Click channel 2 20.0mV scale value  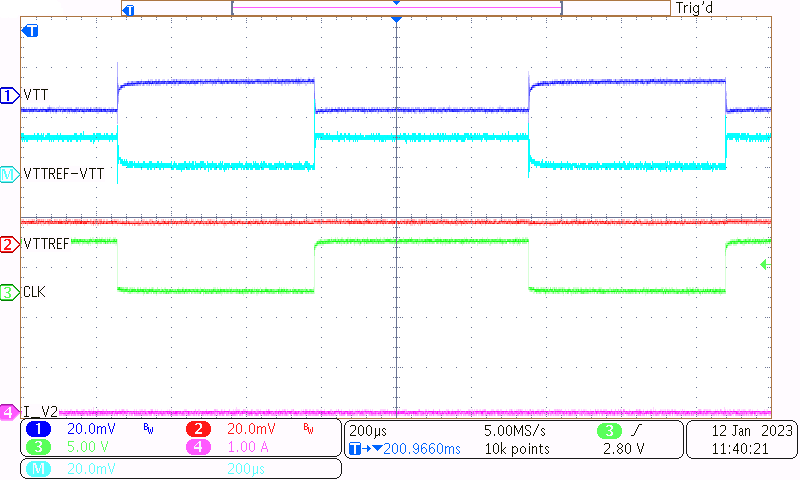point(251,429)
